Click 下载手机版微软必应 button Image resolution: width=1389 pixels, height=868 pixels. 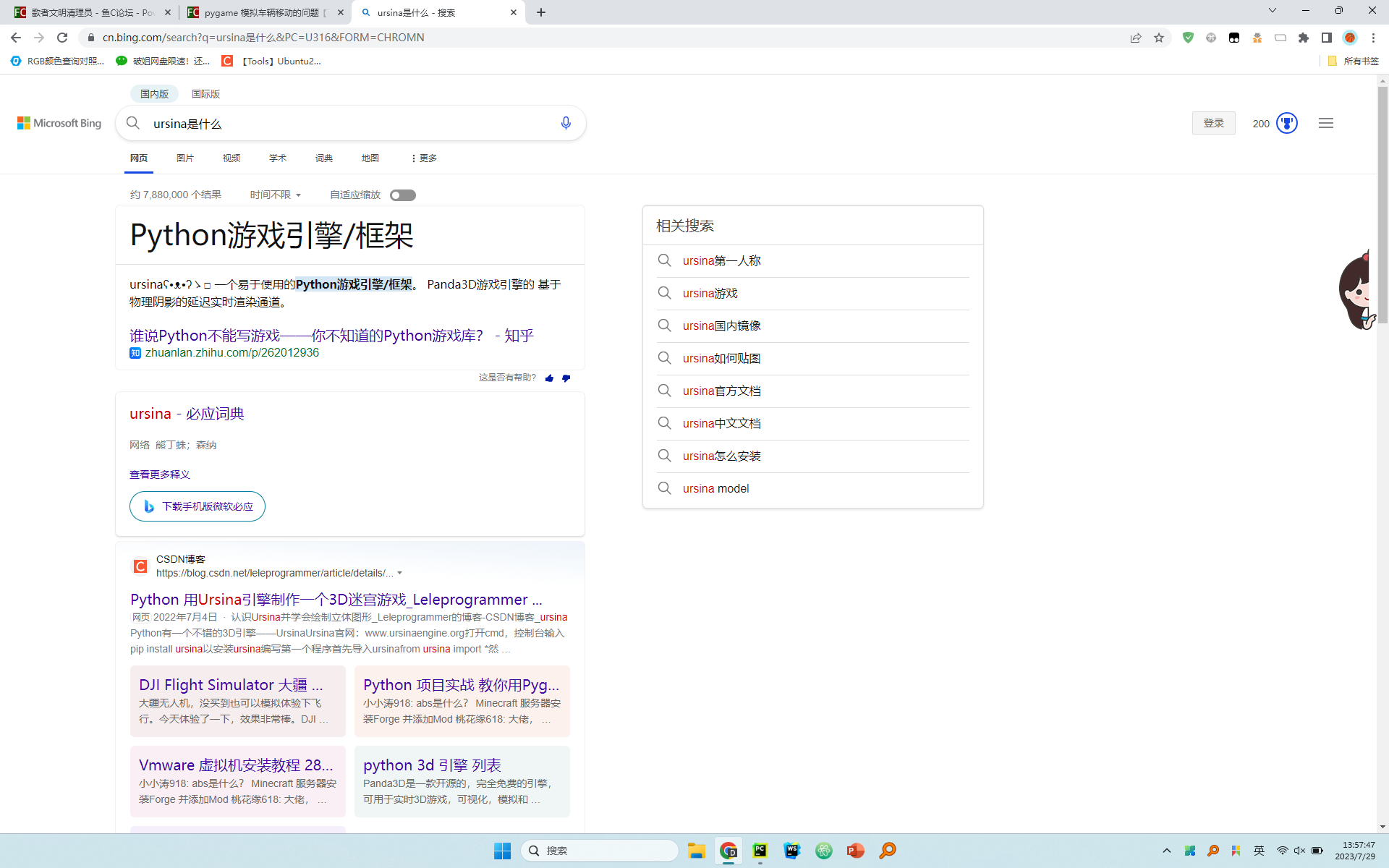click(x=197, y=506)
